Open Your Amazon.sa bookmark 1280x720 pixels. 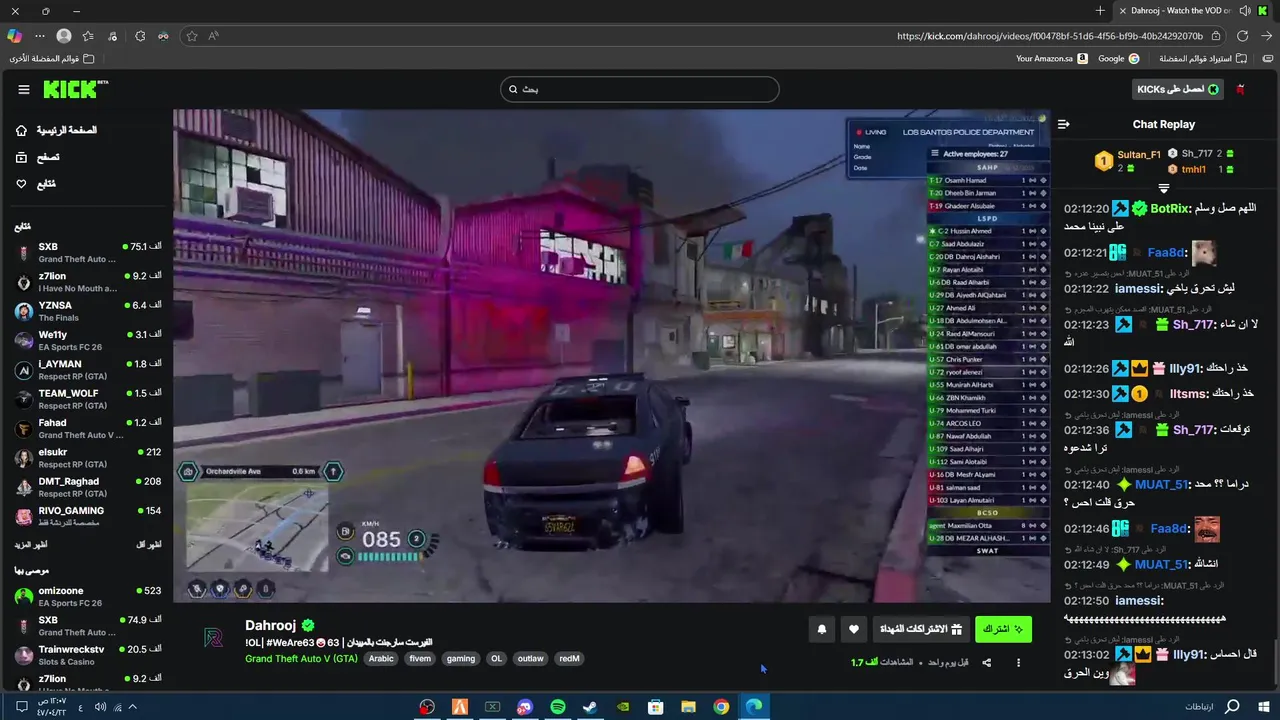[1051, 59]
